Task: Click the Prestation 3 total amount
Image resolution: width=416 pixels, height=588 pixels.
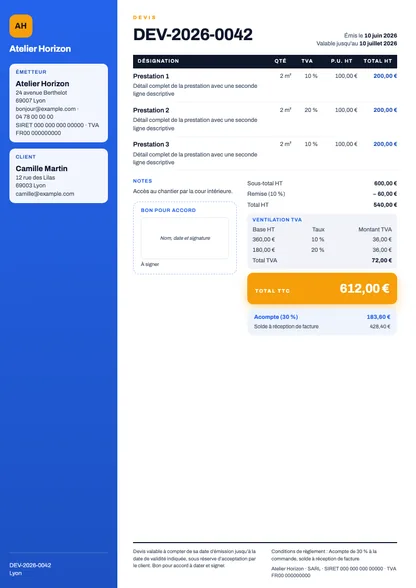Action: [385, 144]
